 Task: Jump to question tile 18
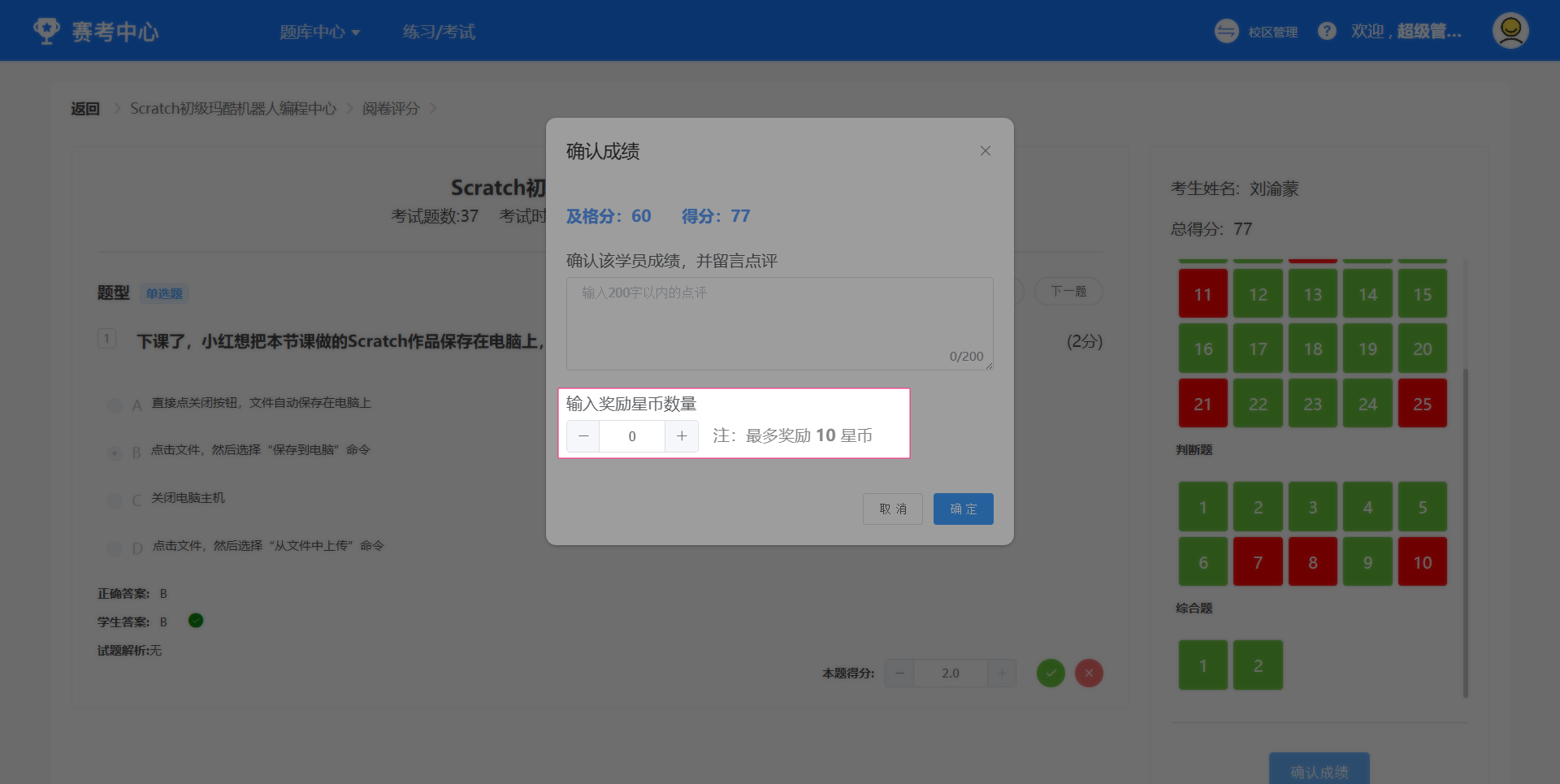[x=1313, y=349]
